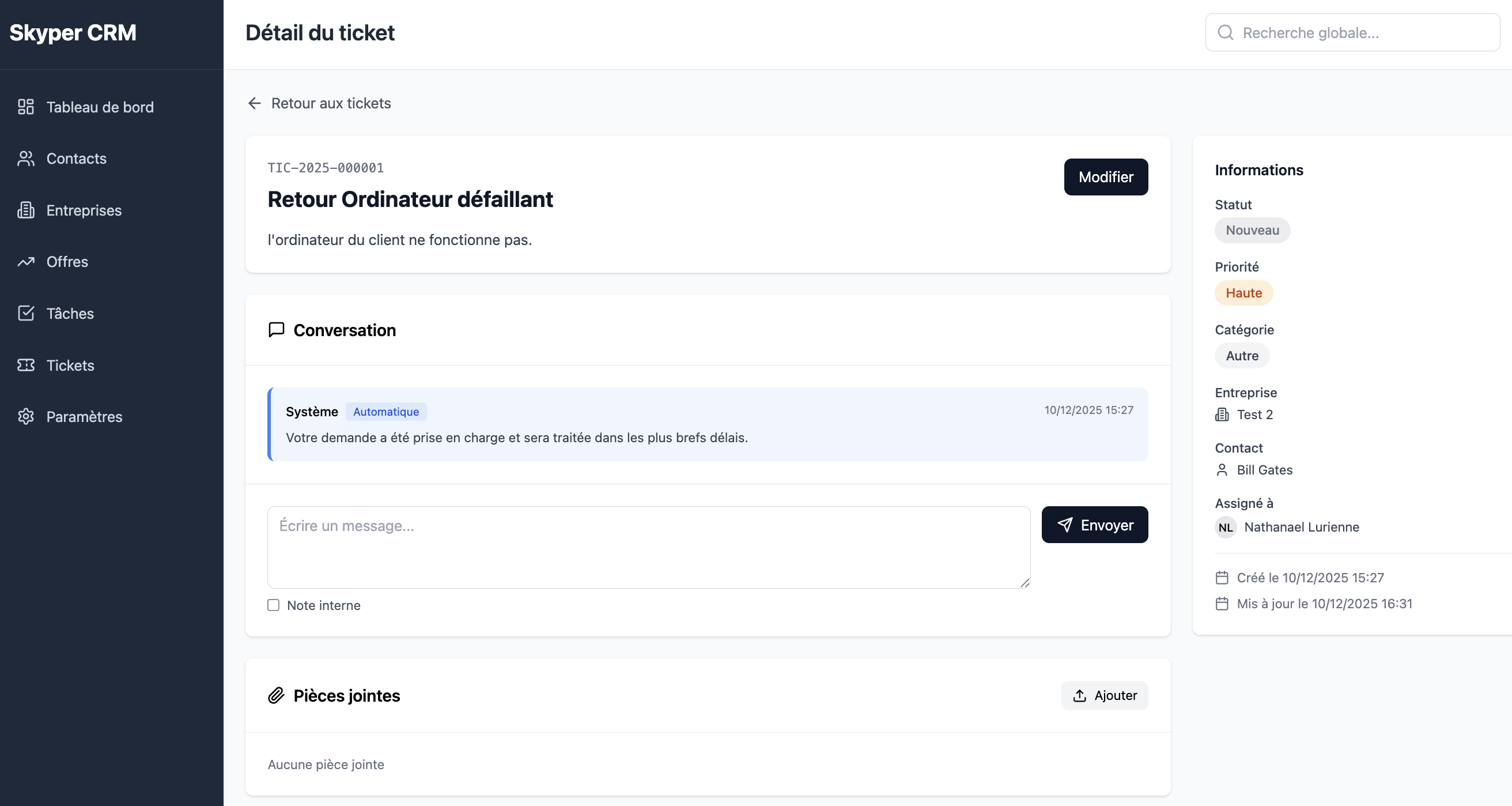1512x806 pixels.
Task: Click the Offres trending arrow icon
Action: click(26, 262)
